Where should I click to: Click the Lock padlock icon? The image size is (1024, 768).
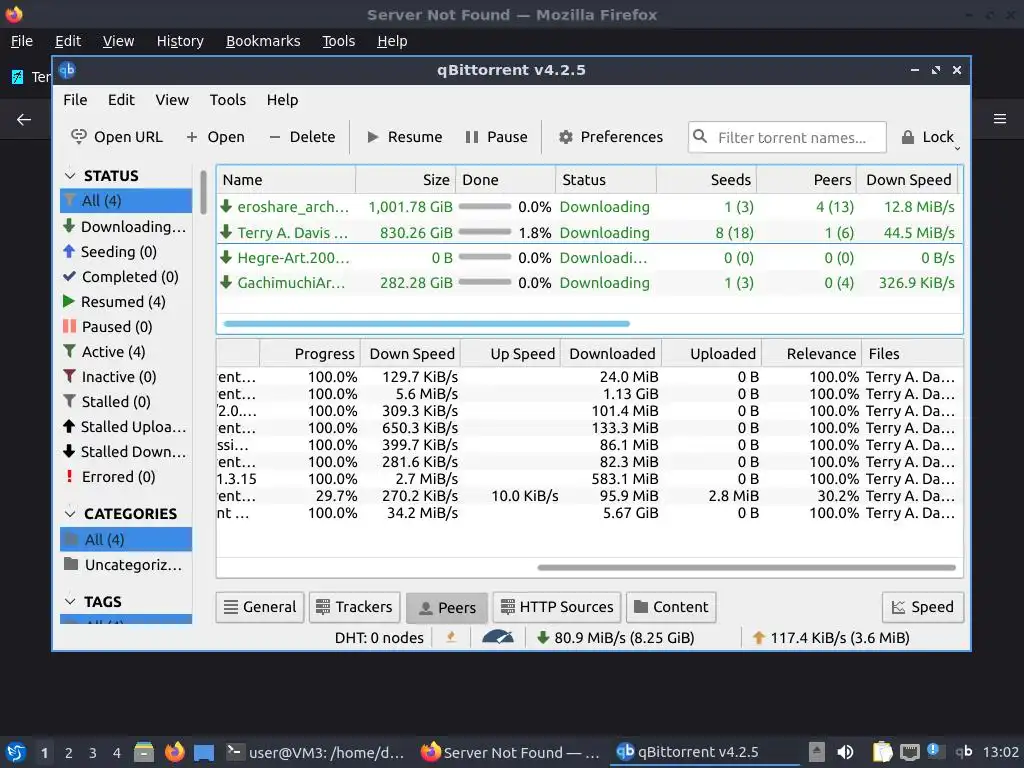908,137
